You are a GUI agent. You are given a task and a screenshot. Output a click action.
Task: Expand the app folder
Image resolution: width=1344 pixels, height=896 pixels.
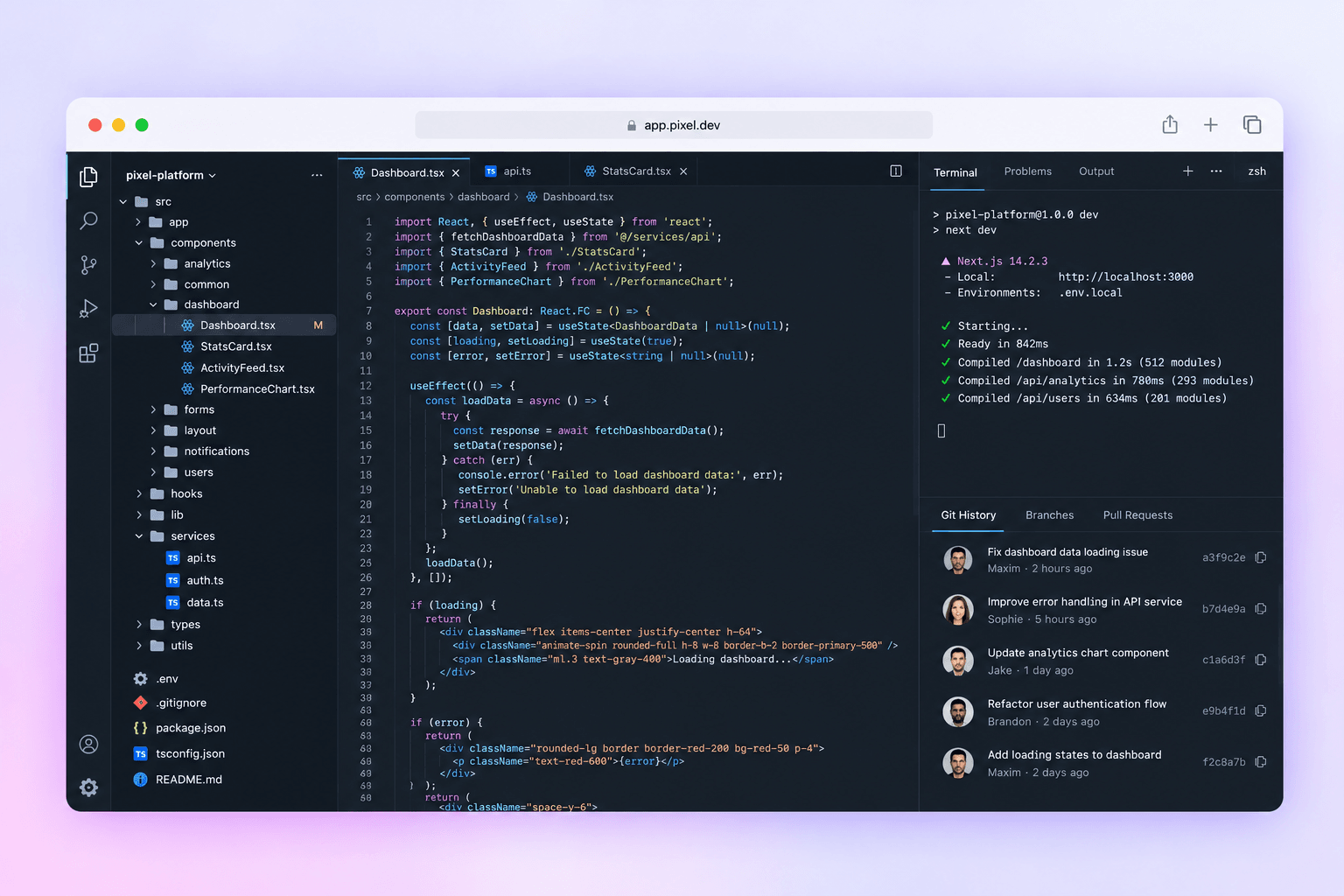(138, 222)
